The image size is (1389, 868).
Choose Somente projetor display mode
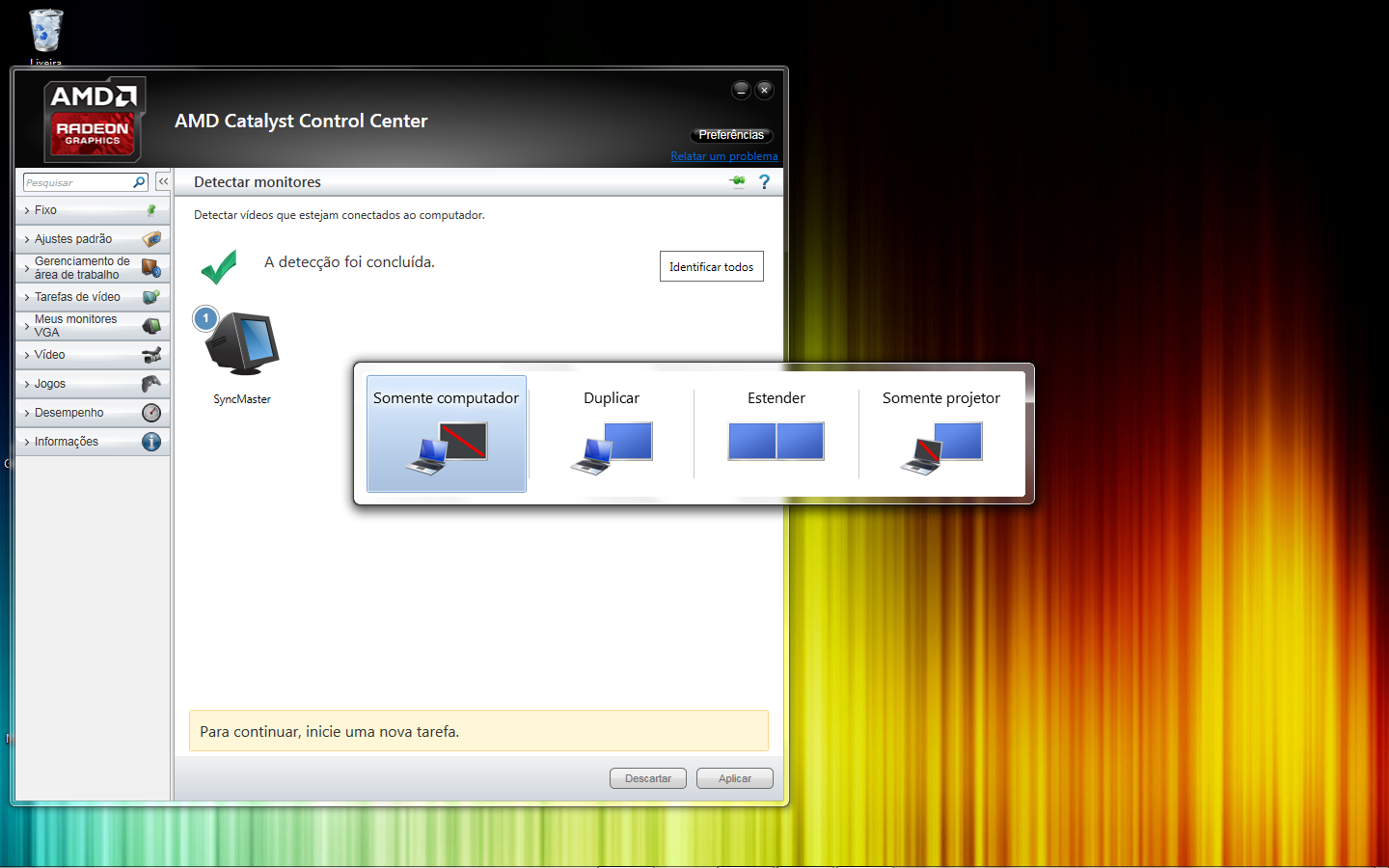click(941, 434)
